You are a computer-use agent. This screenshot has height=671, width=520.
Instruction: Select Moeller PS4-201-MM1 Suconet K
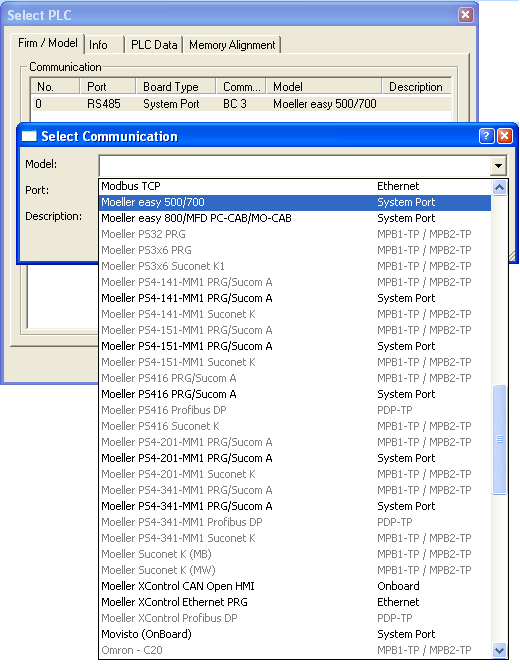pyautogui.click(x=295, y=474)
